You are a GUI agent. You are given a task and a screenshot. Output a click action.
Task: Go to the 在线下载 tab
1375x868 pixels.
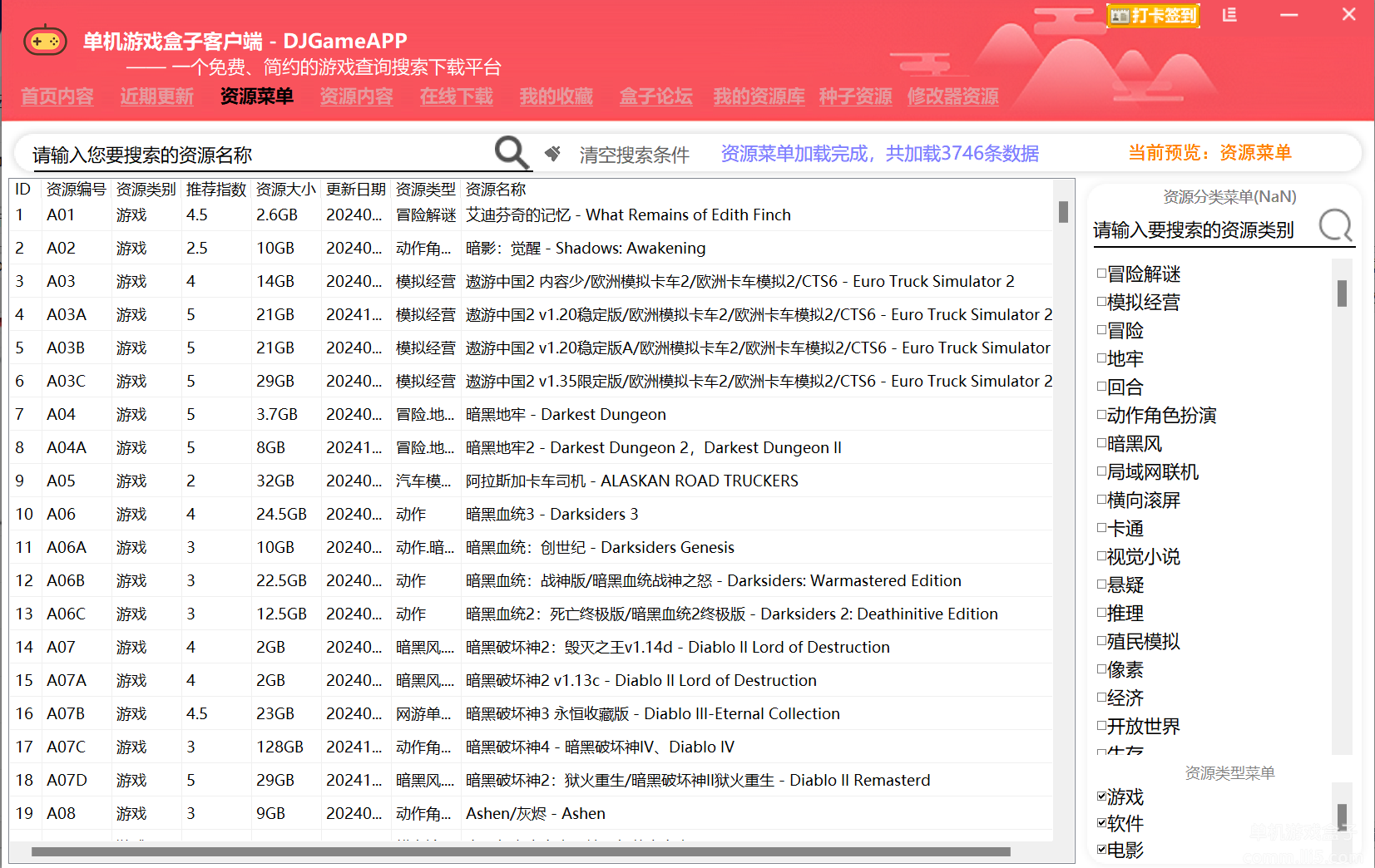click(x=457, y=96)
